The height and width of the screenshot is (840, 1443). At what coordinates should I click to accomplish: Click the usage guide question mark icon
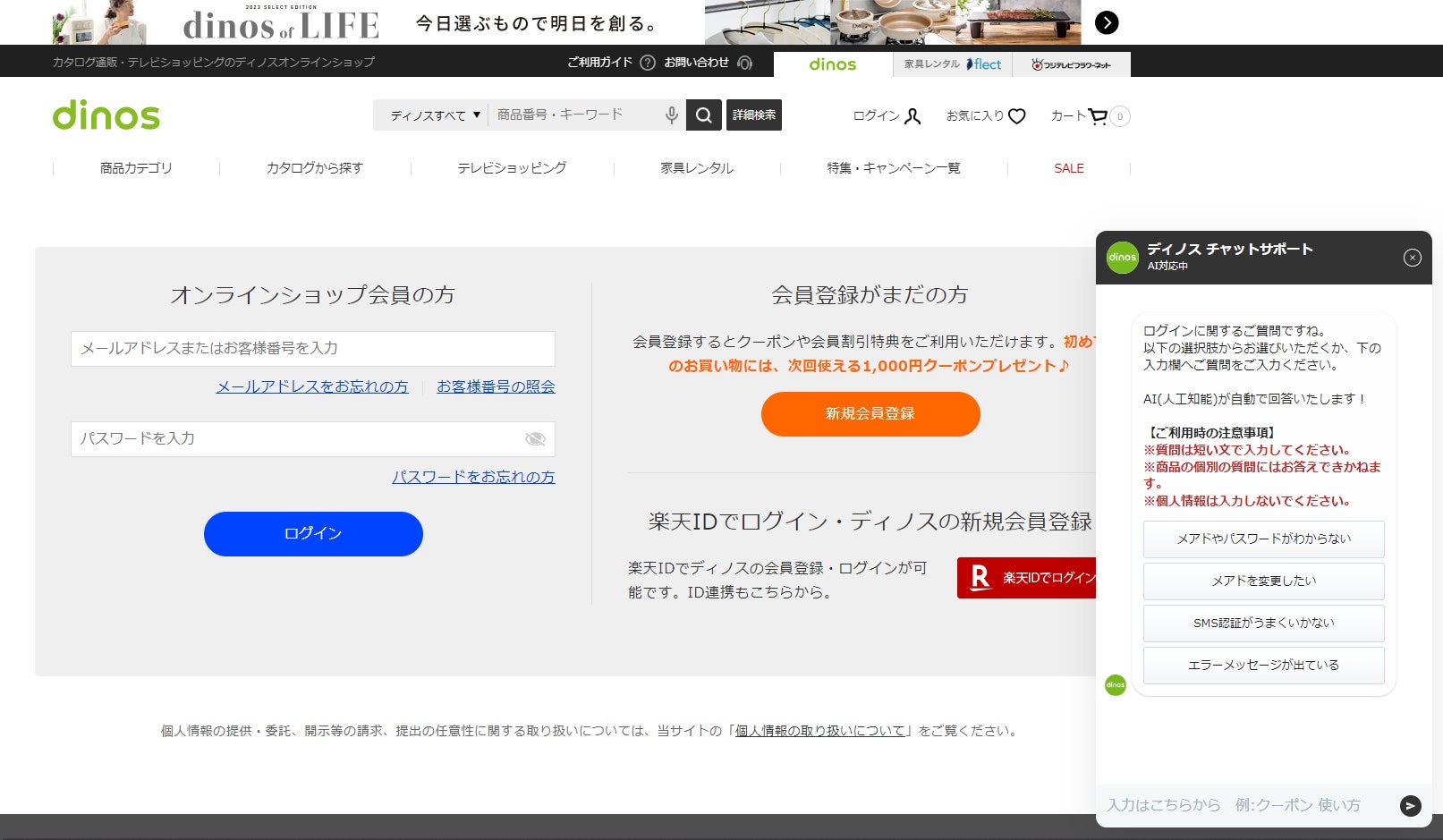coord(648,63)
